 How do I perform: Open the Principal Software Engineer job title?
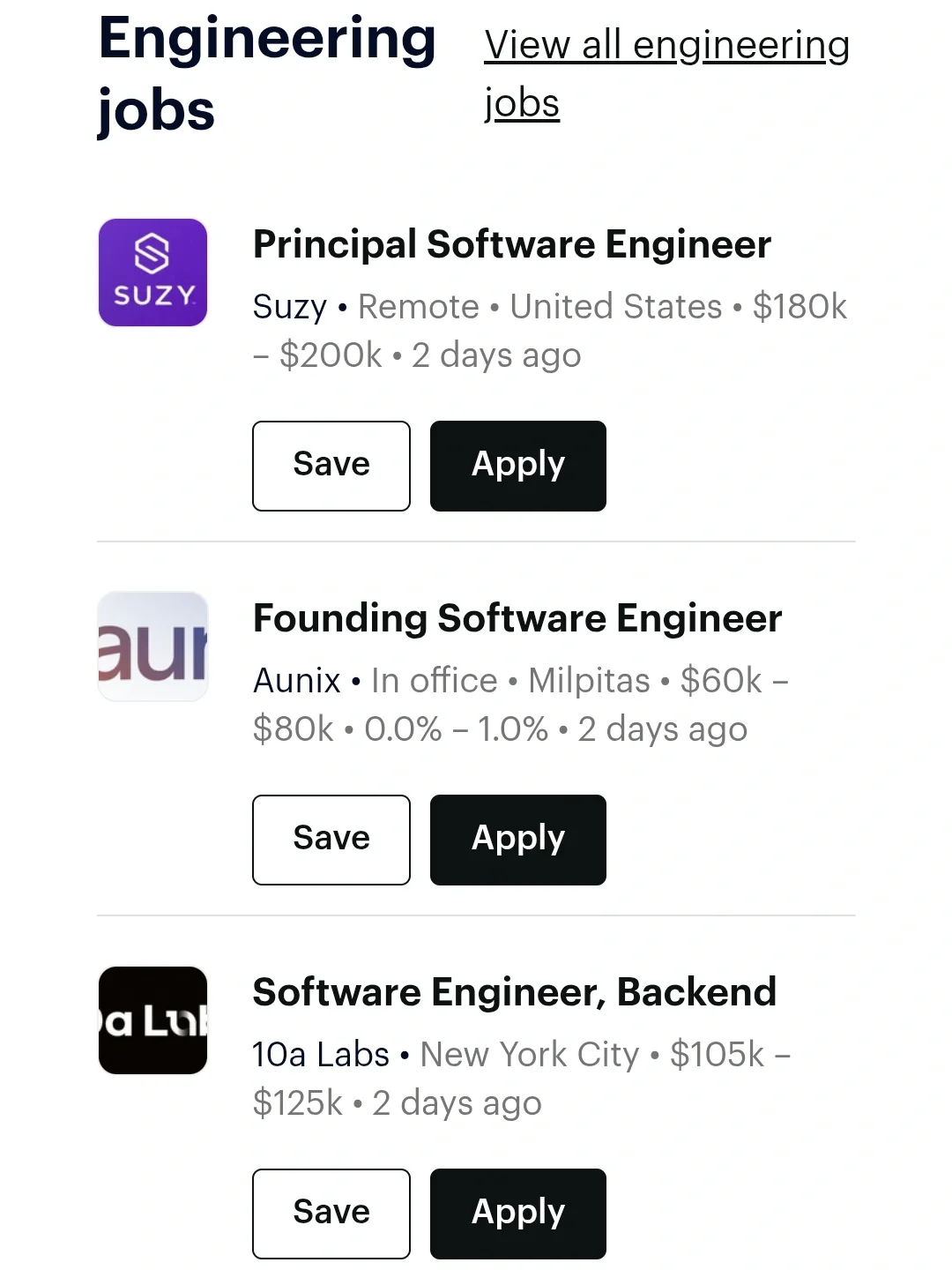click(511, 244)
